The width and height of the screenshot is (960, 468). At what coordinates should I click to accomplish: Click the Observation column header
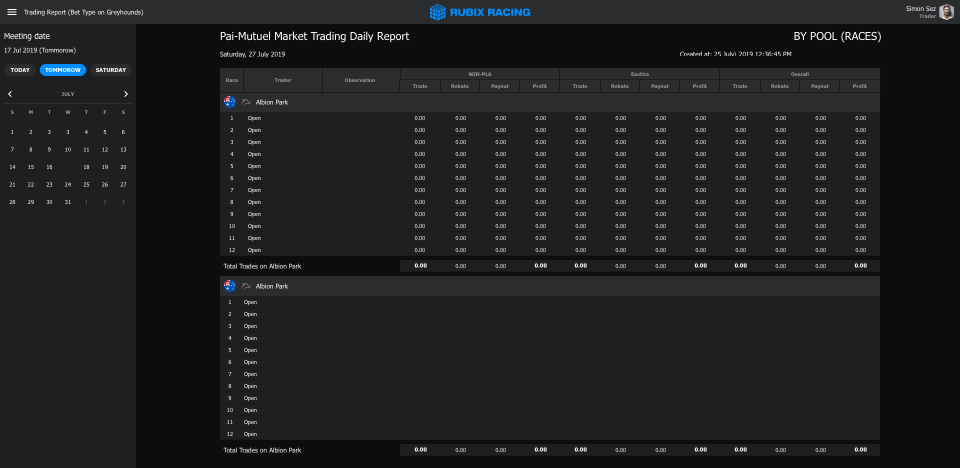pos(360,80)
